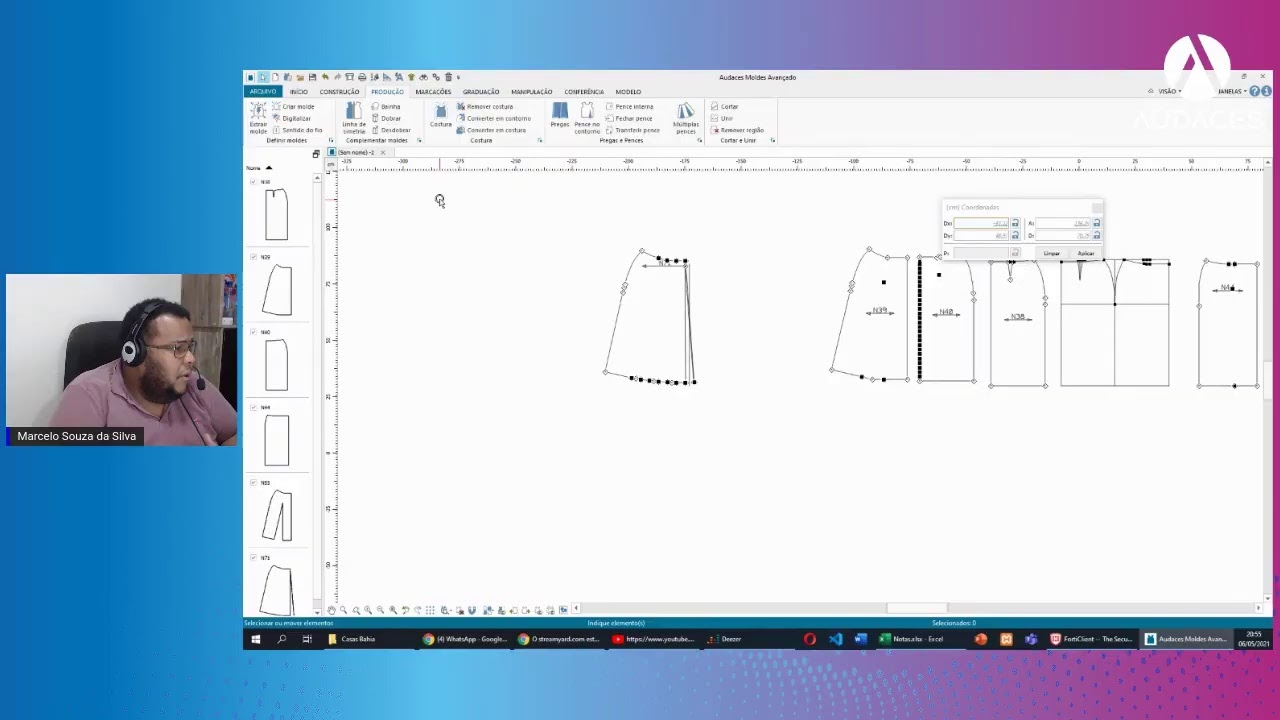Click Remover costura in the ribbon
The width and height of the screenshot is (1280, 720).
485,106
